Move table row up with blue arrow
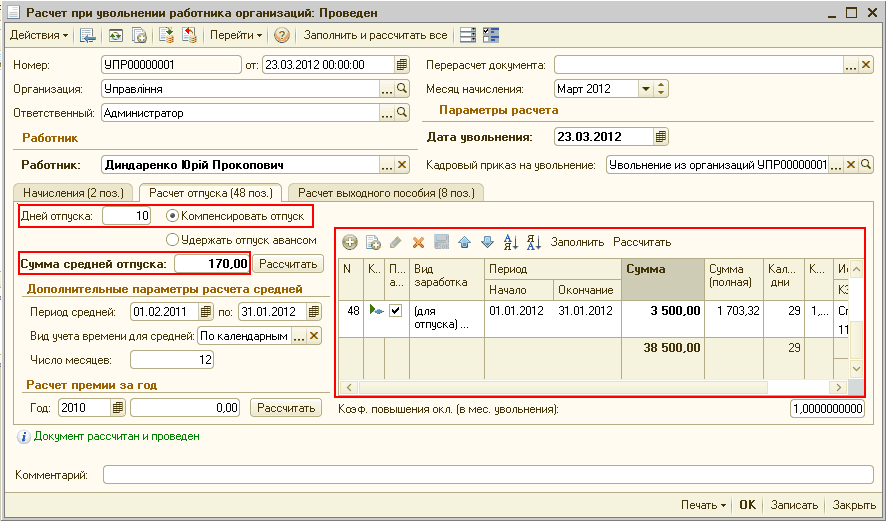The image size is (886, 521). coord(464,242)
